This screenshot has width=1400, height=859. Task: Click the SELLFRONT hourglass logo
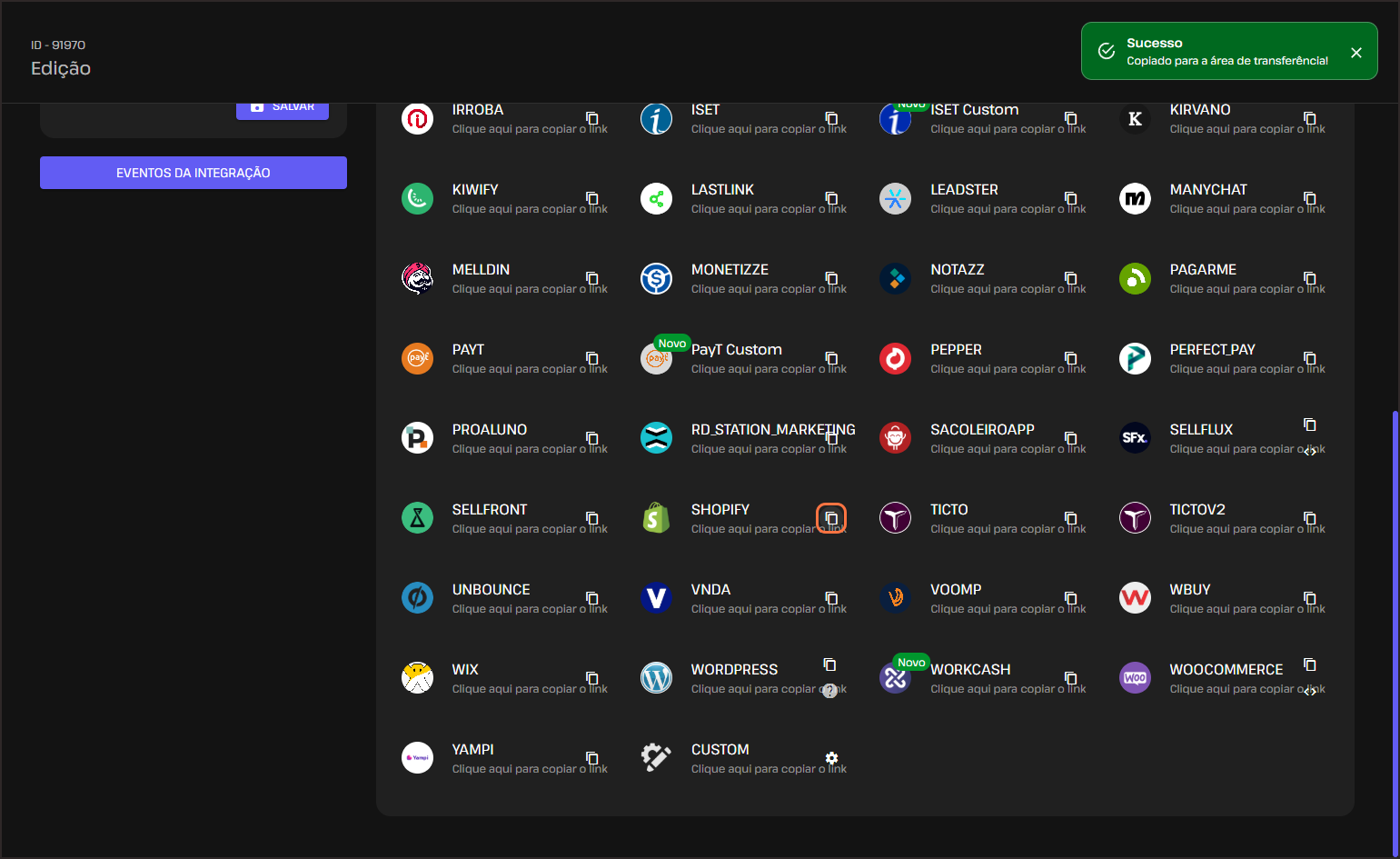(418, 518)
